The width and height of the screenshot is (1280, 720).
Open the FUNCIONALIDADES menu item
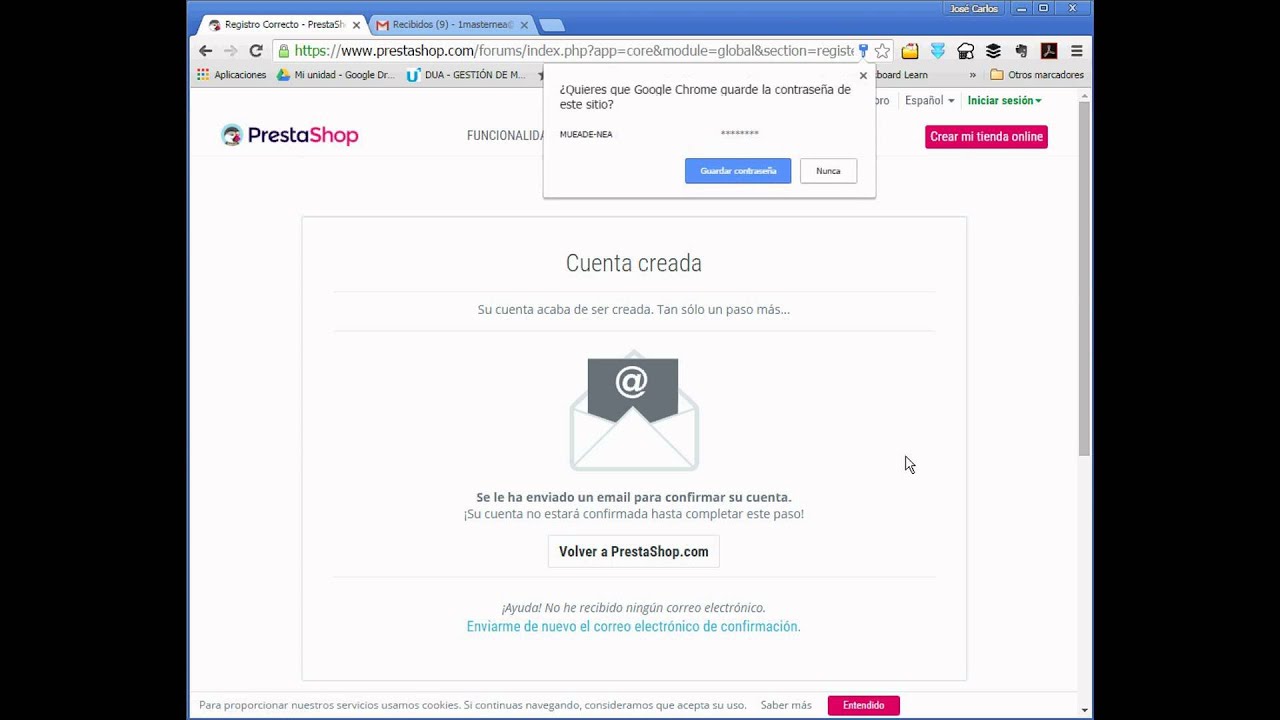click(505, 136)
